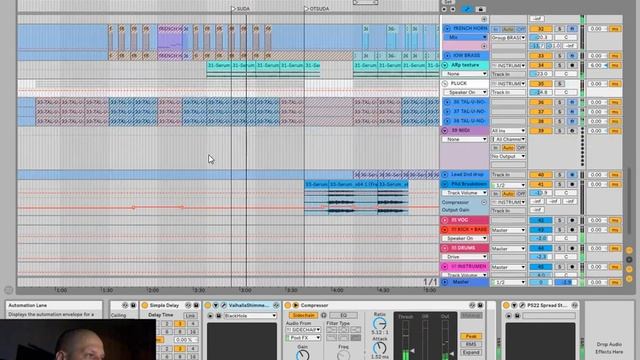This screenshot has height=360, width=640.
Task: Solo the Lead 2nd drop track 40
Action: [560, 175]
